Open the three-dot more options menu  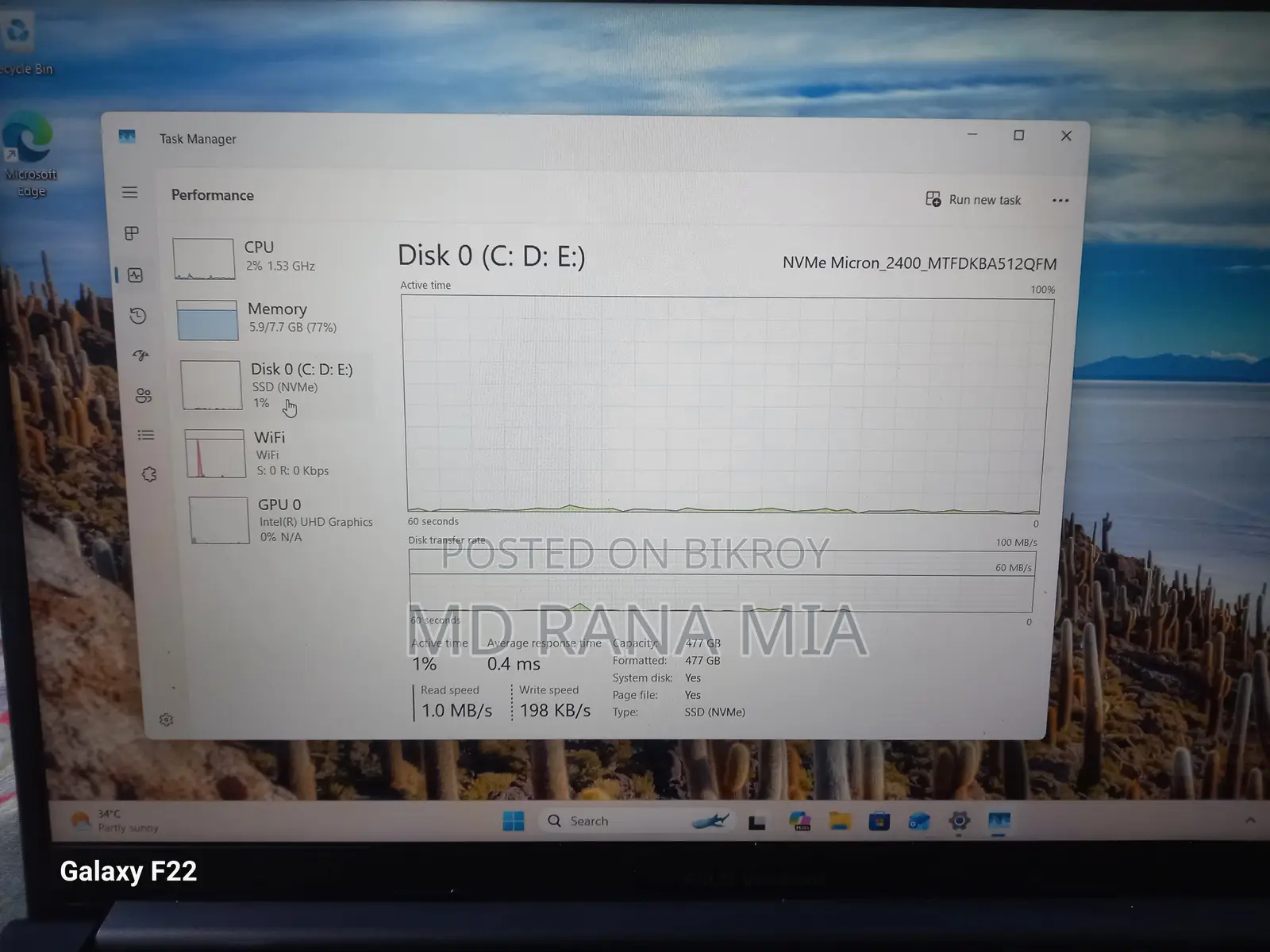[x=1060, y=200]
